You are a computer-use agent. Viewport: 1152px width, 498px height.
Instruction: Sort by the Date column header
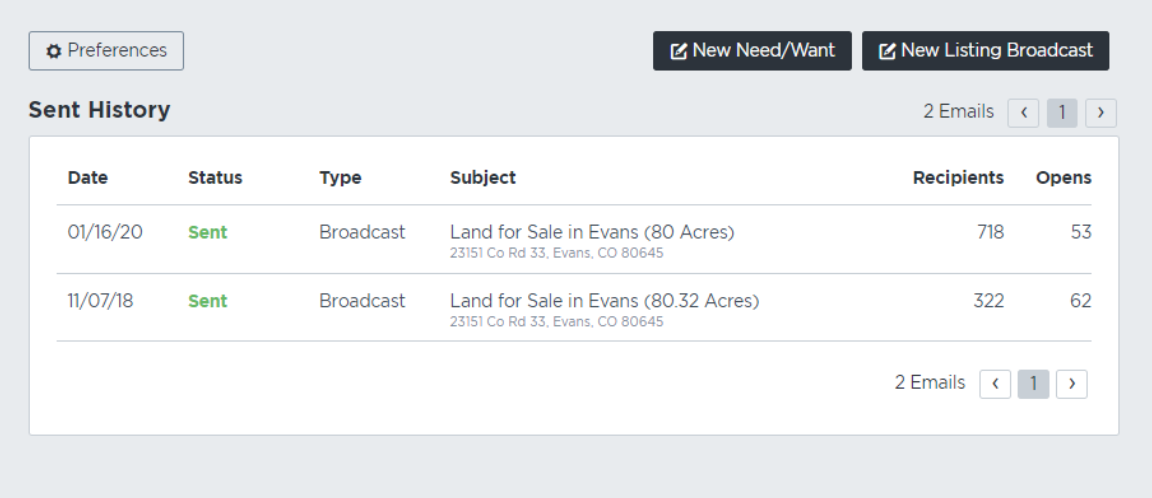click(x=87, y=178)
